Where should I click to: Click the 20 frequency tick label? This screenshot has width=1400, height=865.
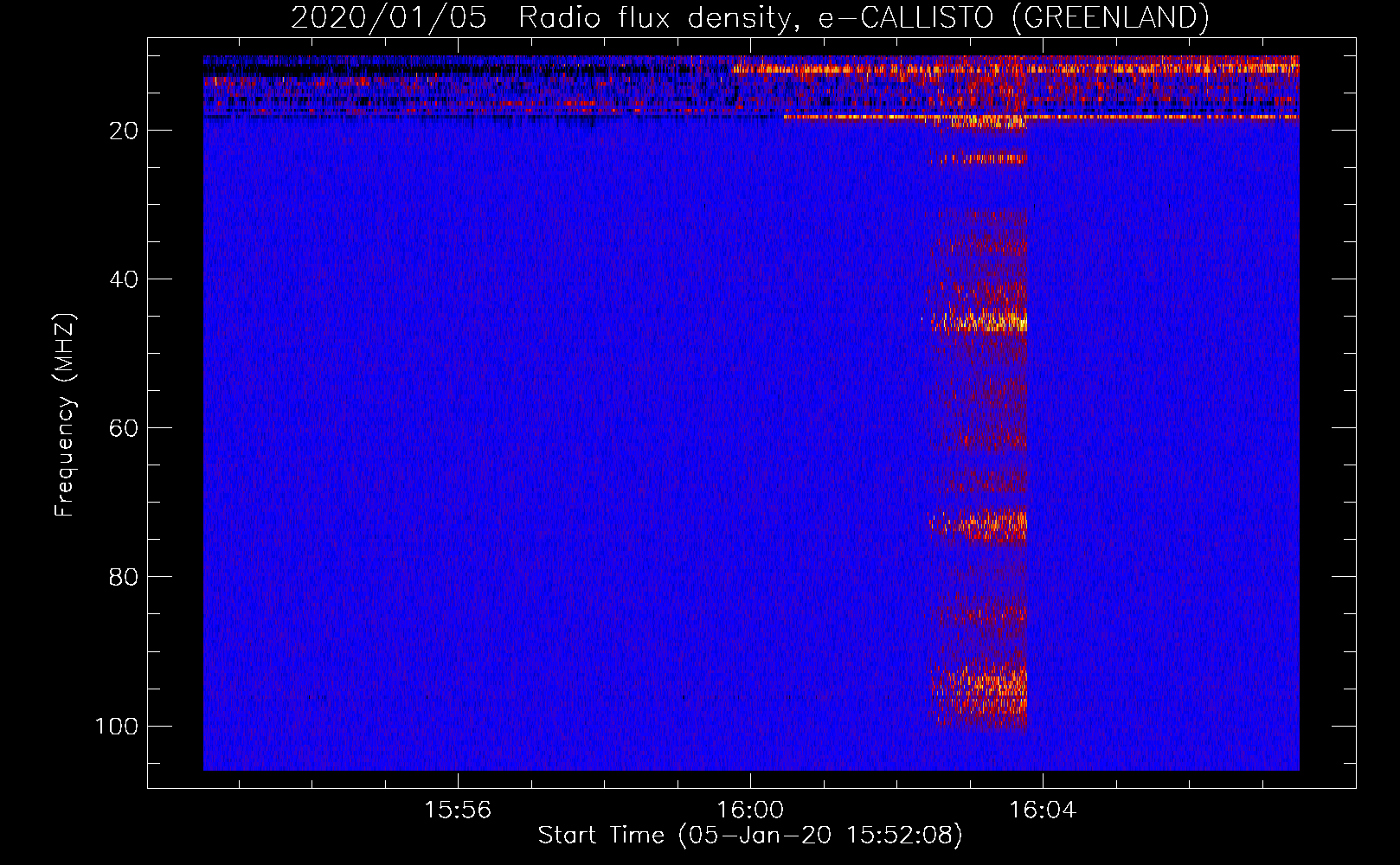click(124, 131)
